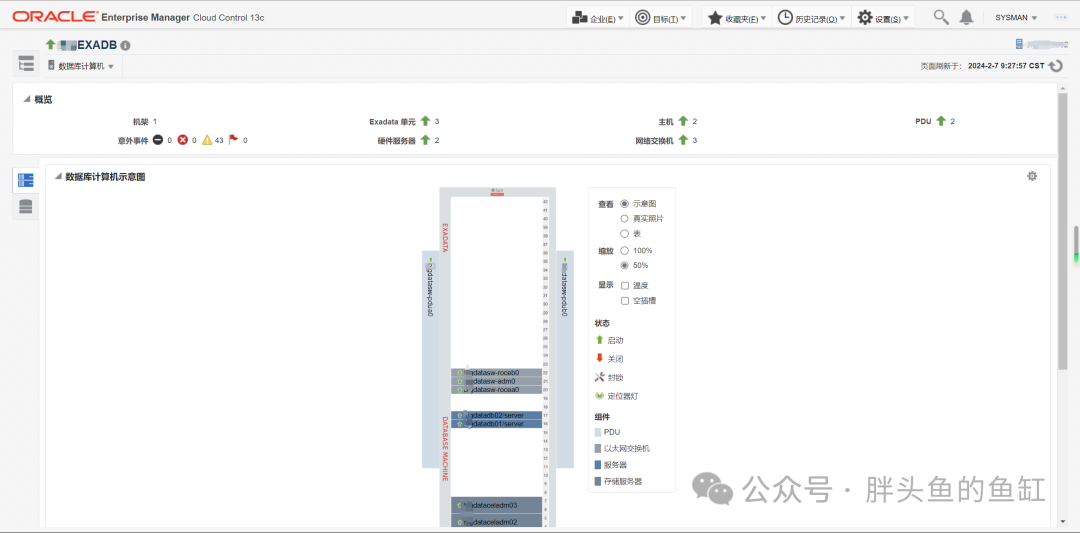
Task: Click the warning count 43
Action: coord(219,140)
